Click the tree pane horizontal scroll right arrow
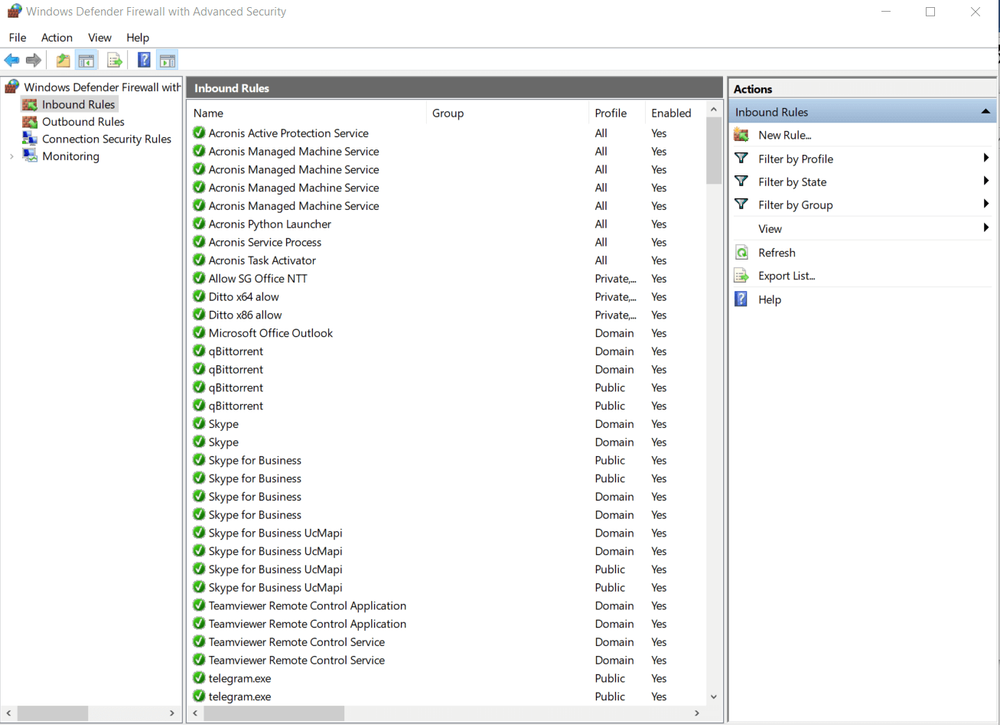Image resolution: width=1000 pixels, height=725 pixels. click(172, 713)
